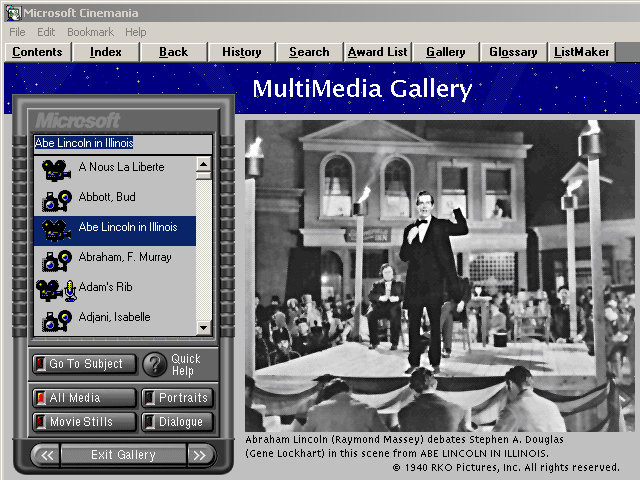Screen dimensions: 640x480
Task: Open the Help menu
Action: coord(136,32)
